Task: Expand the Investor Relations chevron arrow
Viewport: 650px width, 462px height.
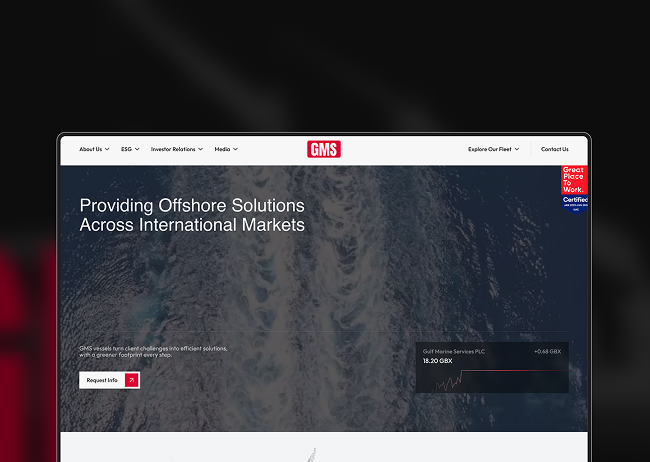Action: tap(201, 149)
